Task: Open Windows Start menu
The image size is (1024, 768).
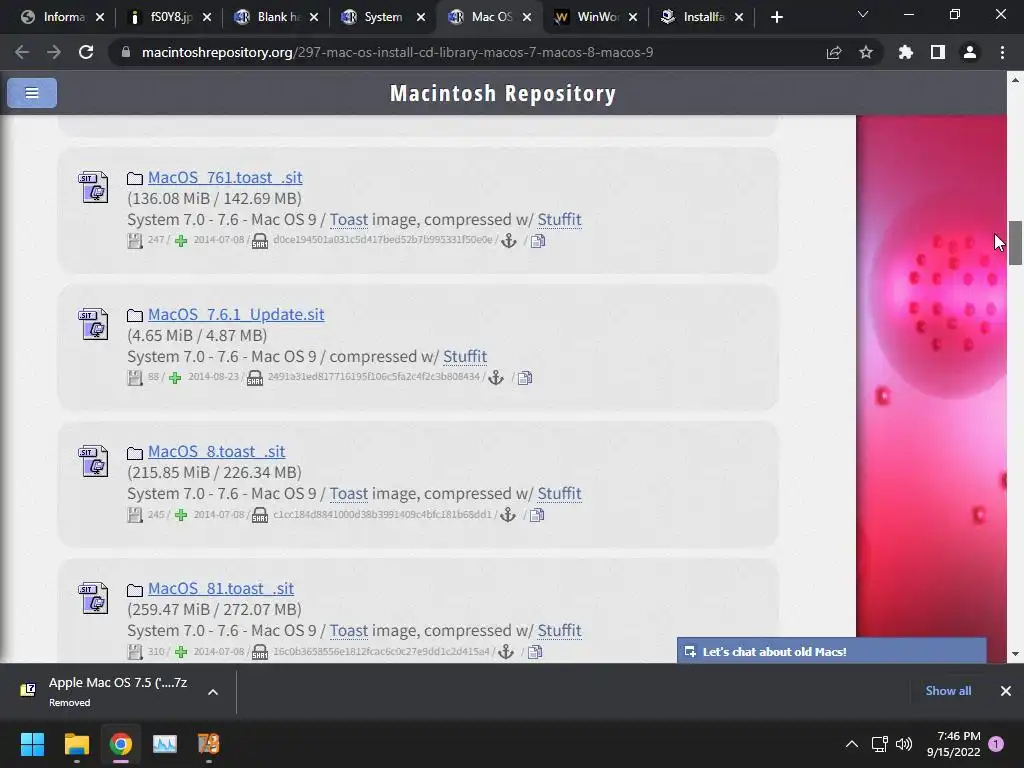Action: pyautogui.click(x=32, y=744)
